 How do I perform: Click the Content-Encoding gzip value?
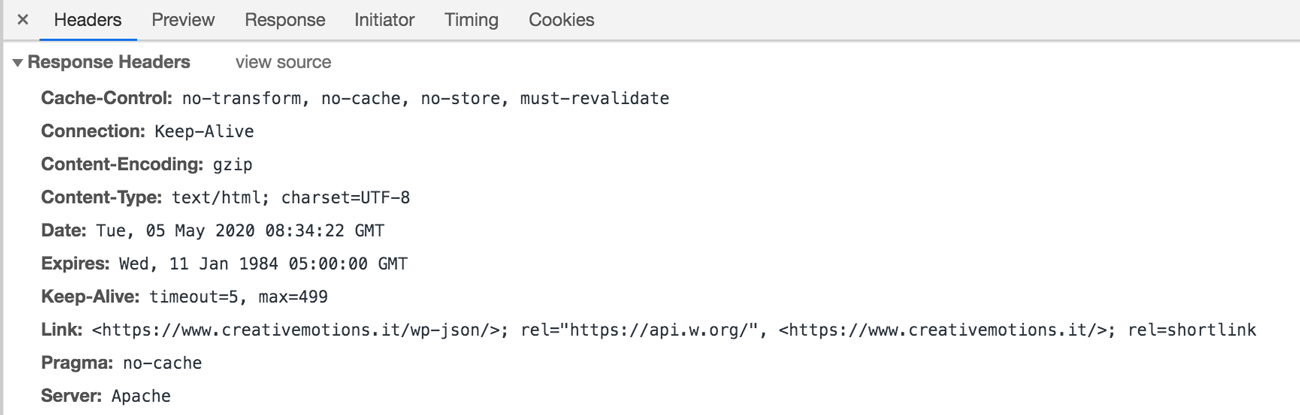(232, 164)
